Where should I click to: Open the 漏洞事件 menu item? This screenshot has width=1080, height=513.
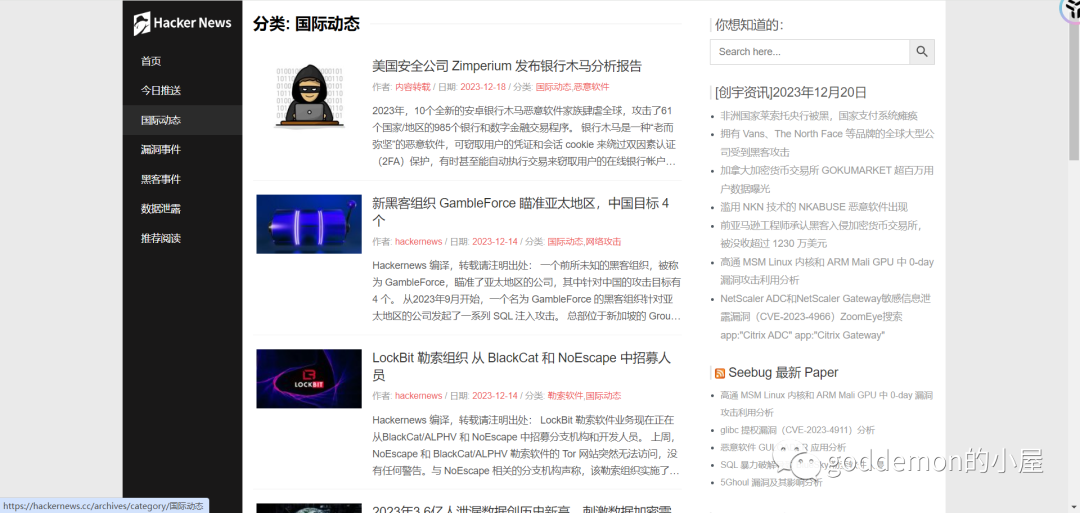(x=160, y=149)
